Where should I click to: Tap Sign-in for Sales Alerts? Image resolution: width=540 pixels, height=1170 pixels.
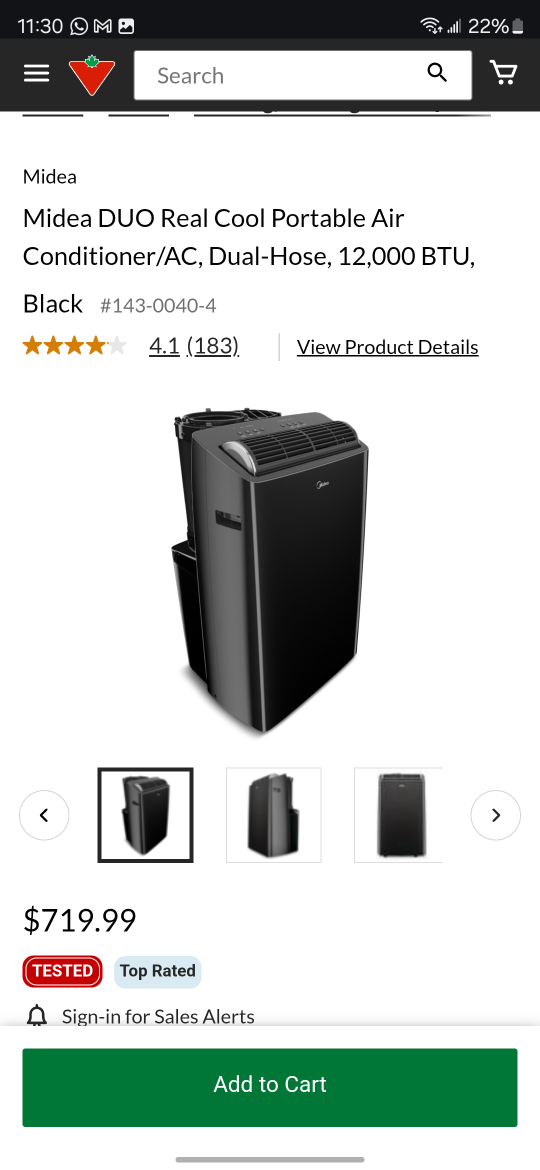(x=158, y=1016)
